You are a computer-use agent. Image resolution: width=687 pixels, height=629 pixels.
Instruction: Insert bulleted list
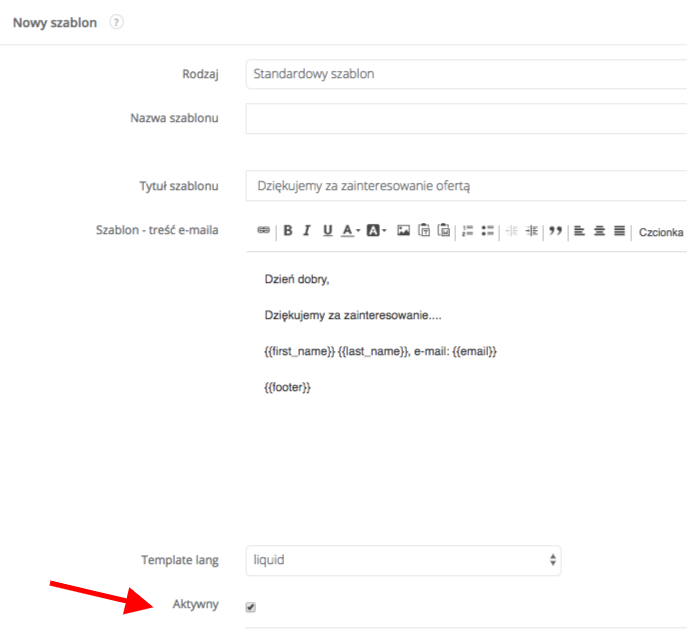(488, 230)
